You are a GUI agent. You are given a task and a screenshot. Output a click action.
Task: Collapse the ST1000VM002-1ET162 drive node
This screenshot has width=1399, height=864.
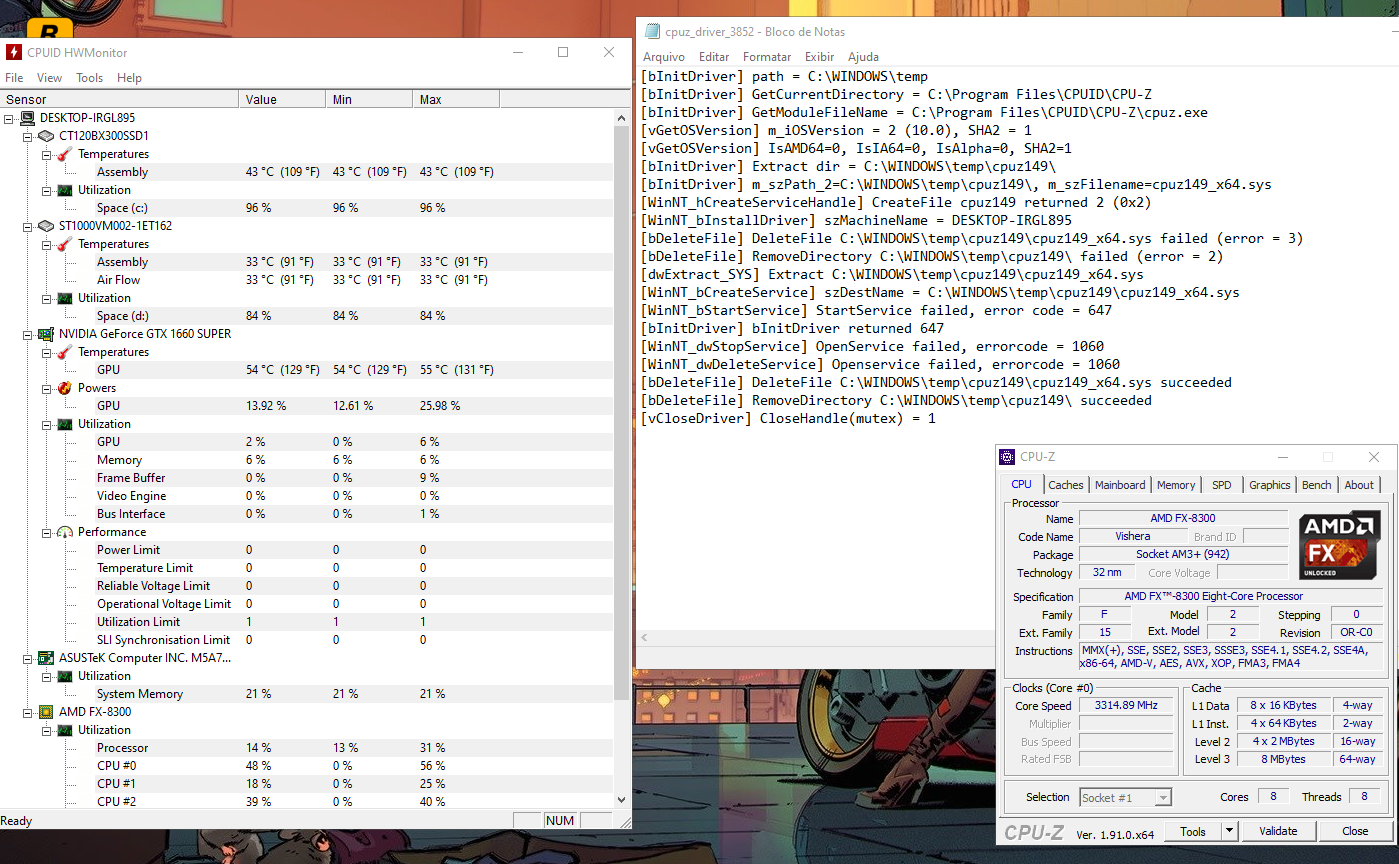pyautogui.click(x=28, y=226)
